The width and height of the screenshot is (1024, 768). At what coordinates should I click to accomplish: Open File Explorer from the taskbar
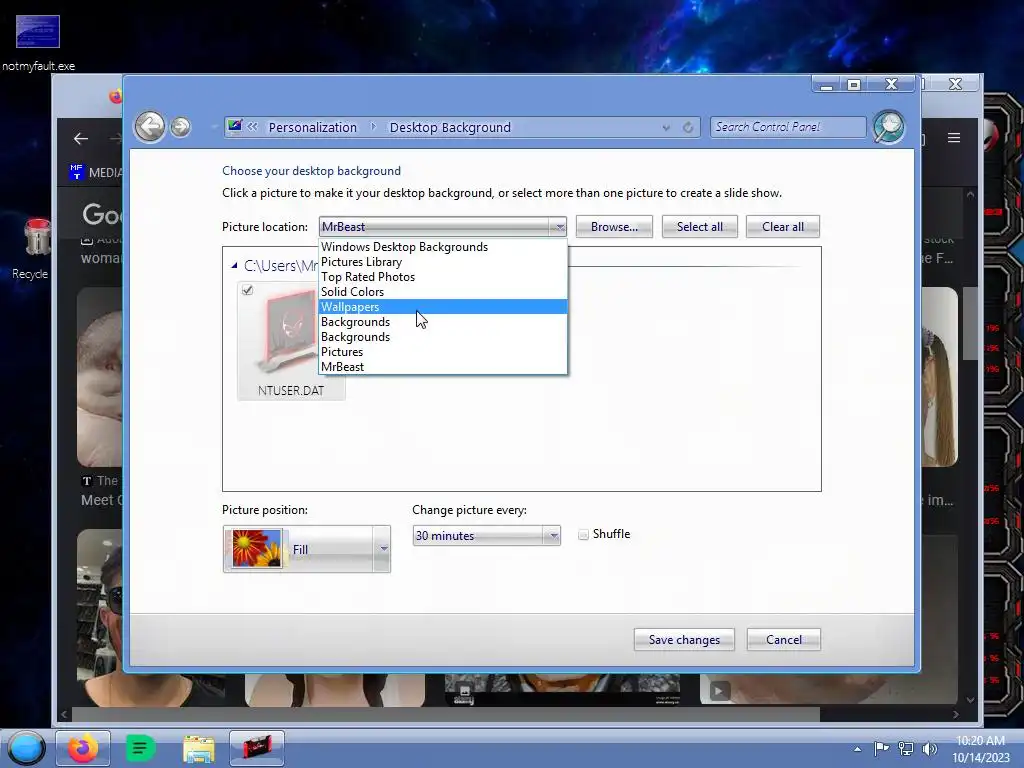tap(199, 749)
